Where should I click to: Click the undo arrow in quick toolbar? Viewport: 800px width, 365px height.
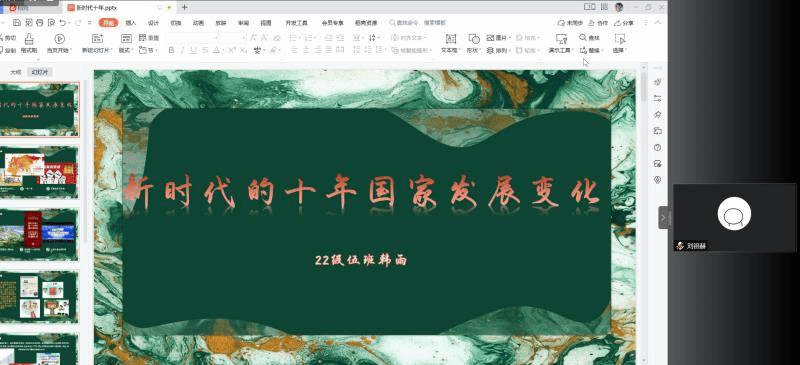(x=62, y=23)
